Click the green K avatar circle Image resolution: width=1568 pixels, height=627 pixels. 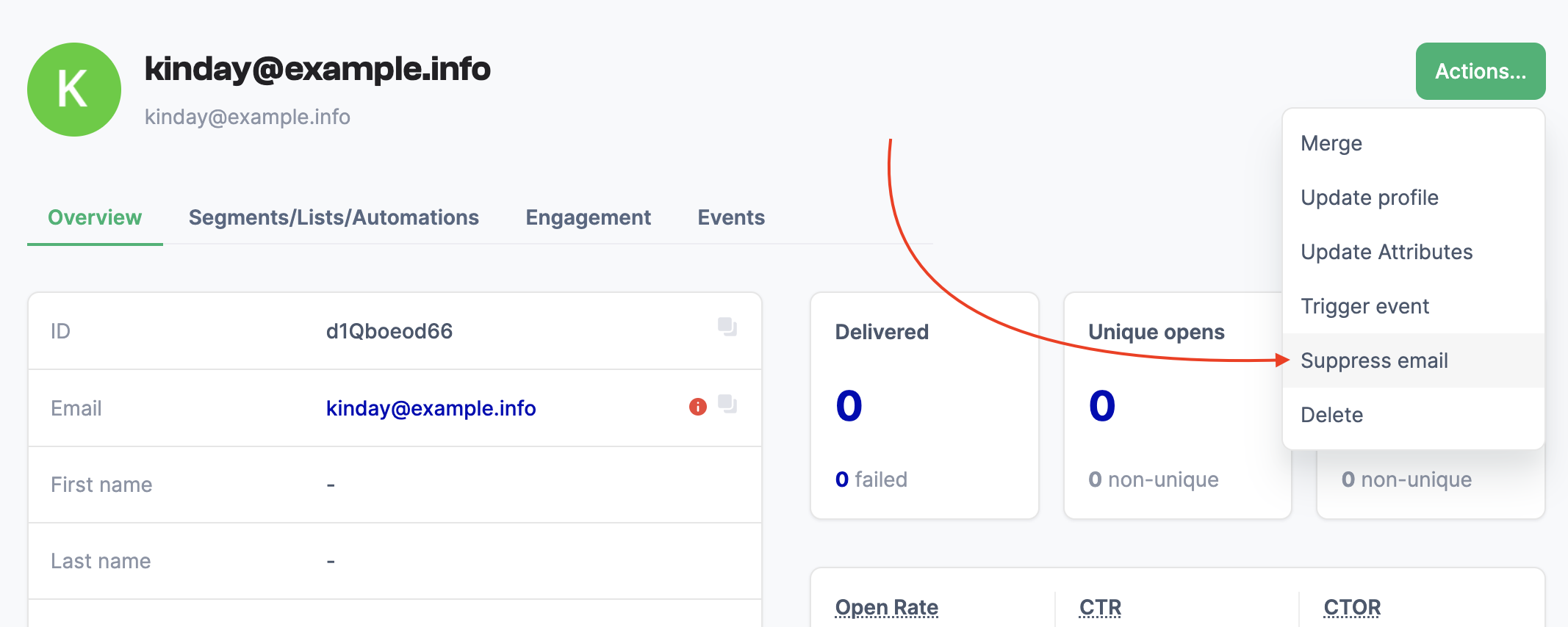74,90
